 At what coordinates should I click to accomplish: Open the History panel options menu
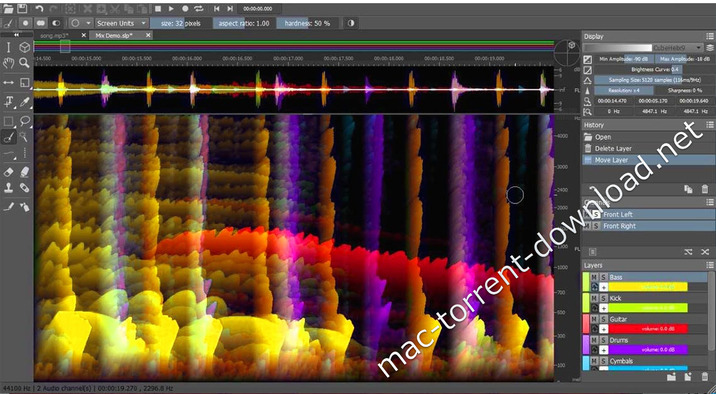[710, 125]
